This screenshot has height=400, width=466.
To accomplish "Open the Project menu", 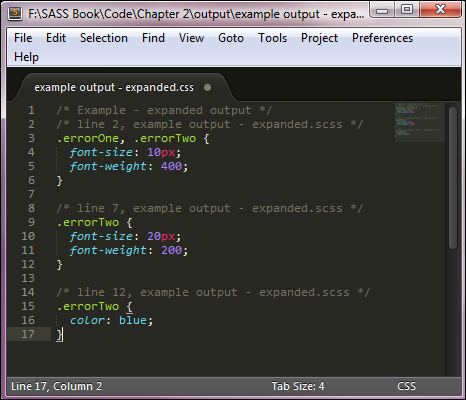I will click(x=319, y=38).
